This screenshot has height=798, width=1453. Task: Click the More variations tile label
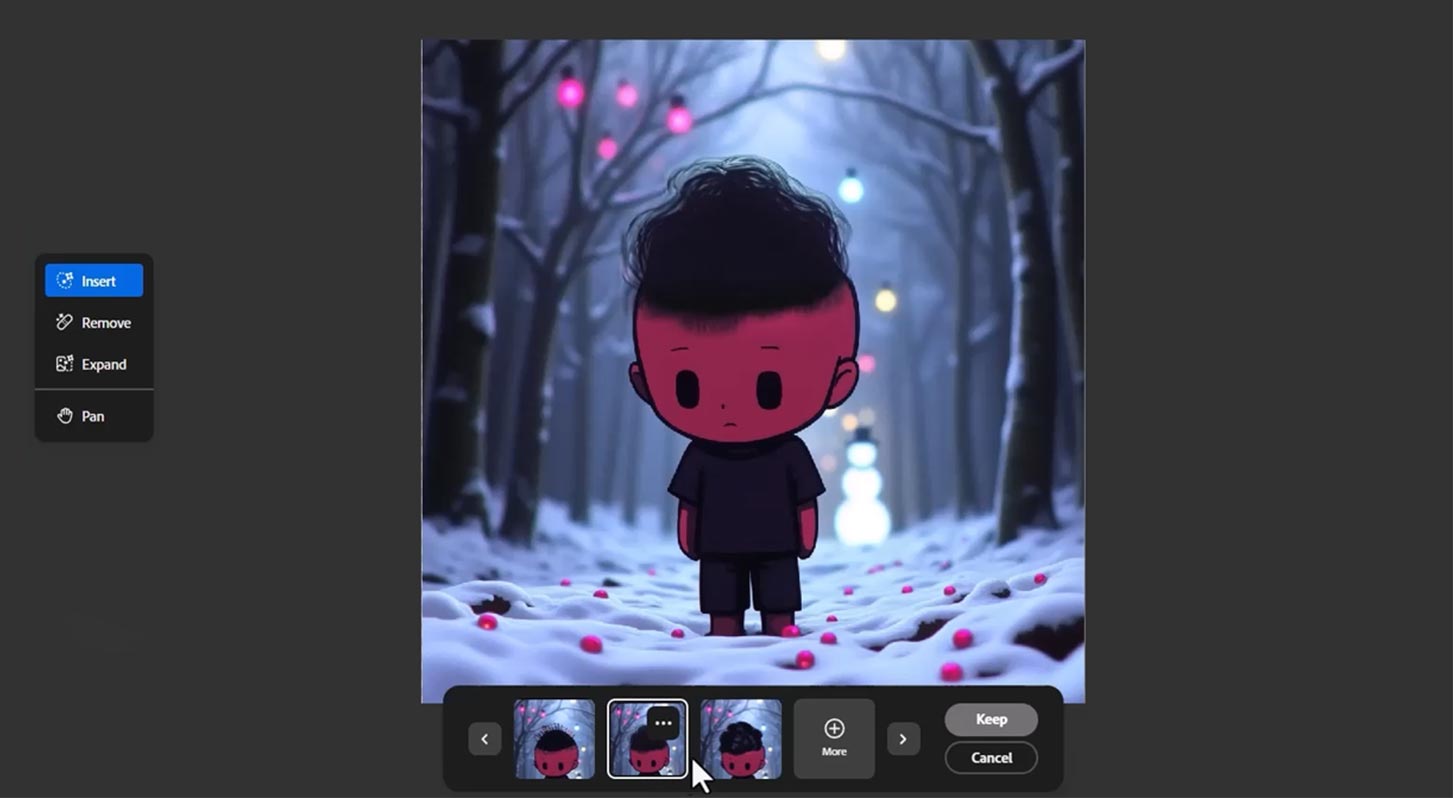point(834,752)
